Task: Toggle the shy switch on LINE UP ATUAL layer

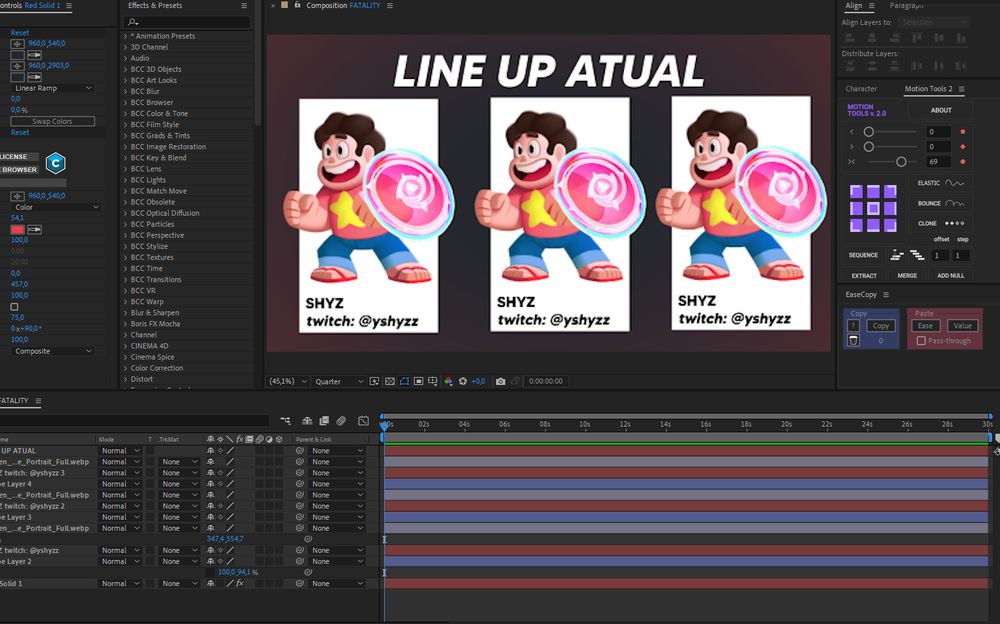Action: (x=210, y=451)
